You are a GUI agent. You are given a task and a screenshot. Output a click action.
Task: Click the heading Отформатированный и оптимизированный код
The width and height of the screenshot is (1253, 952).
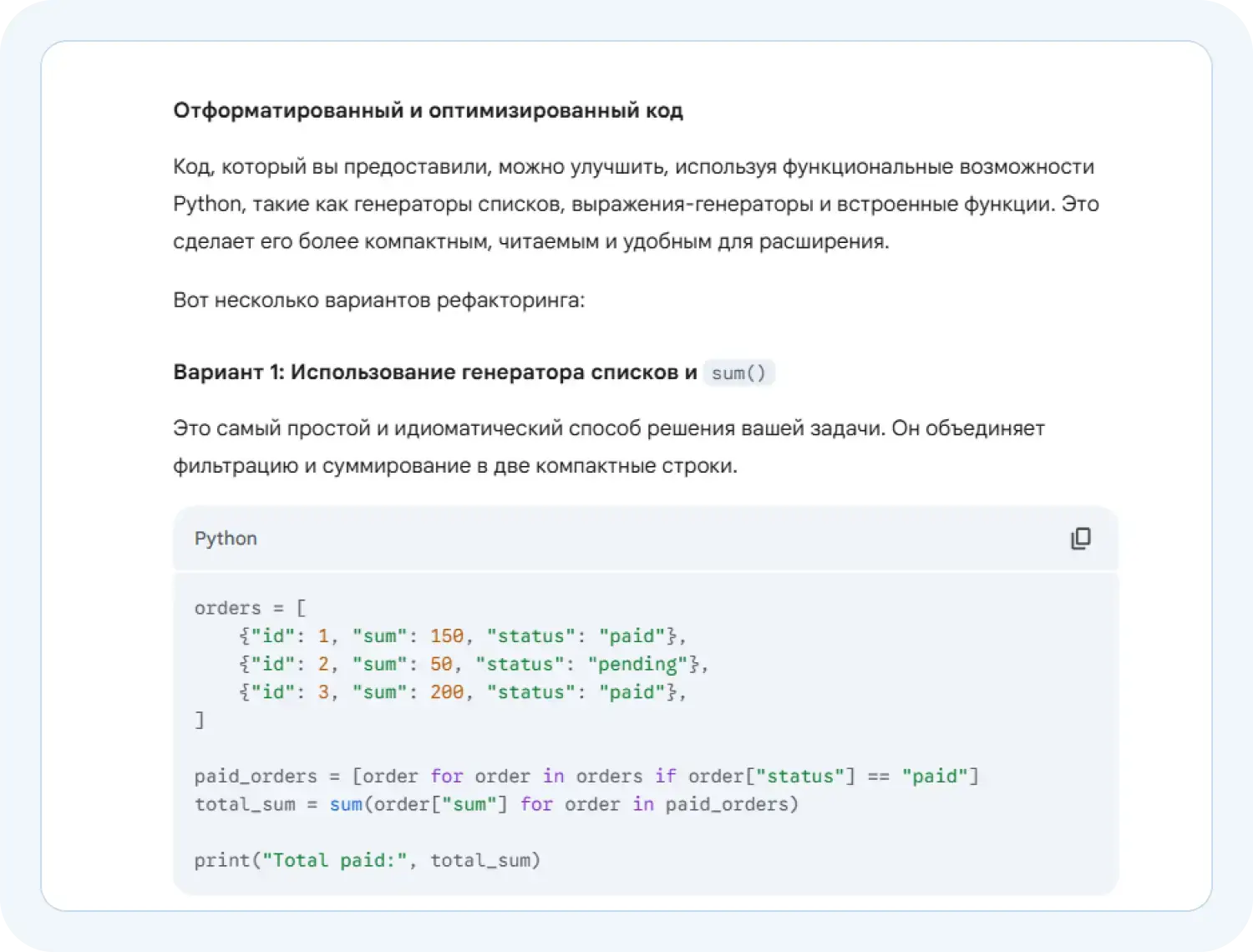coord(428,109)
